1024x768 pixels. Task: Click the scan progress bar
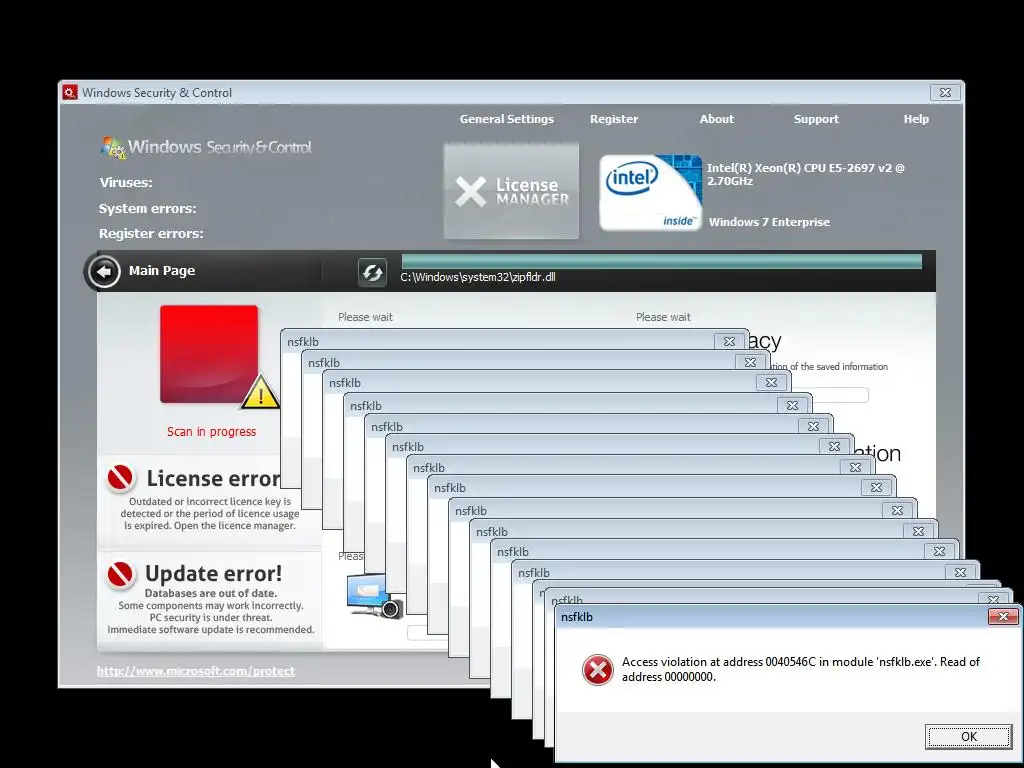click(662, 262)
